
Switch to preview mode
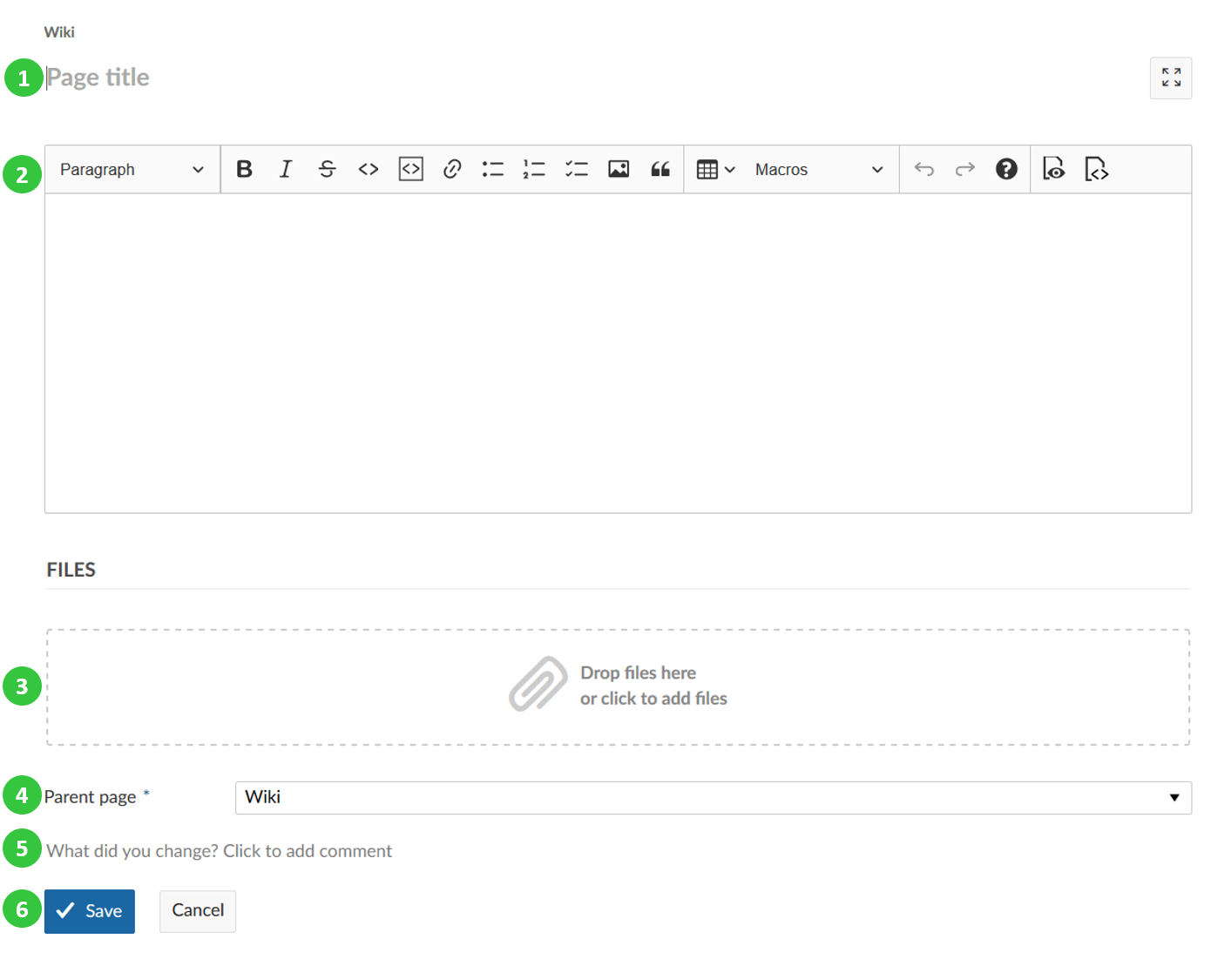1054,169
